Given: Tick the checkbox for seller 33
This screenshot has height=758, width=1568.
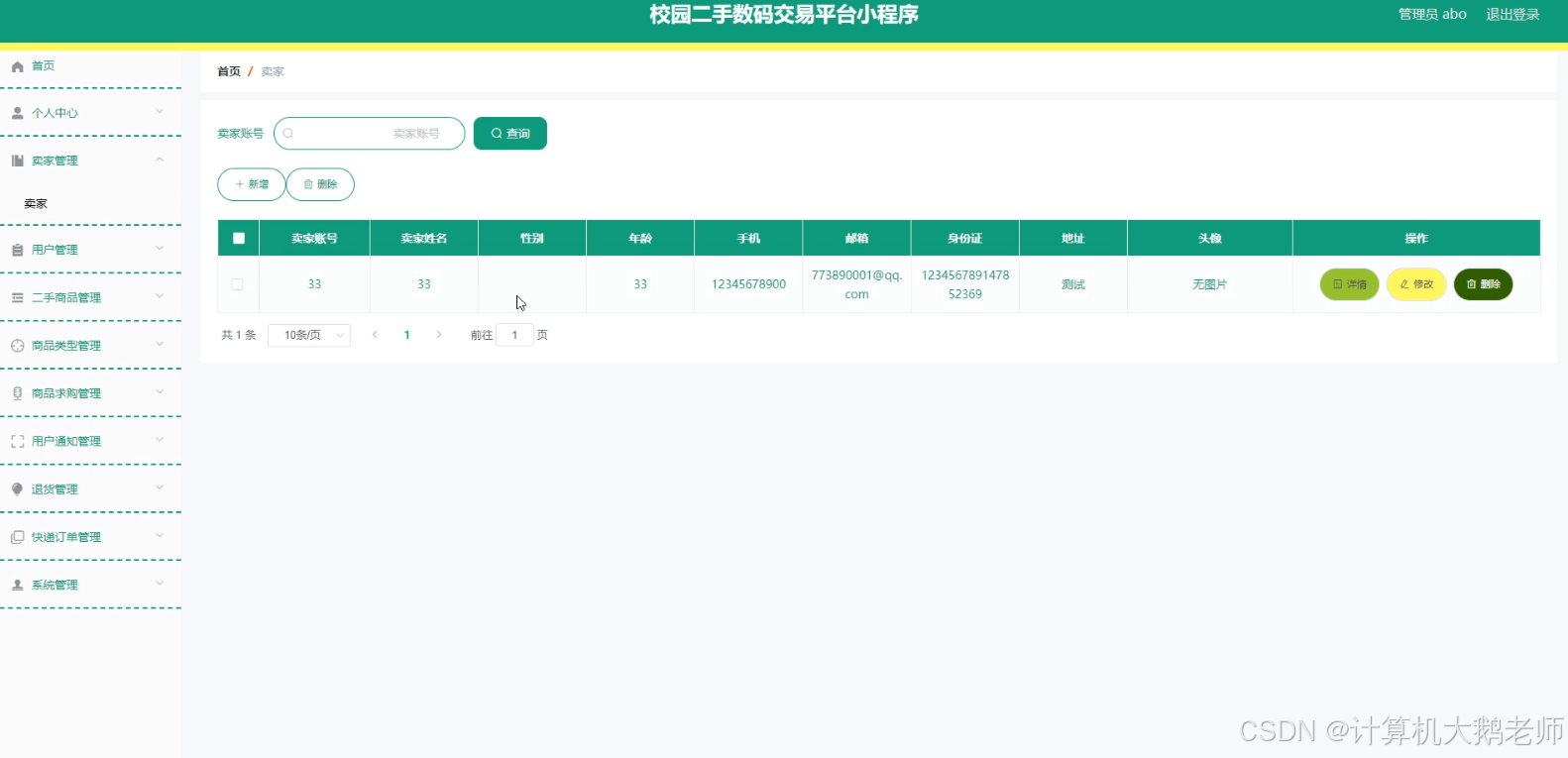Looking at the screenshot, I should (x=237, y=284).
